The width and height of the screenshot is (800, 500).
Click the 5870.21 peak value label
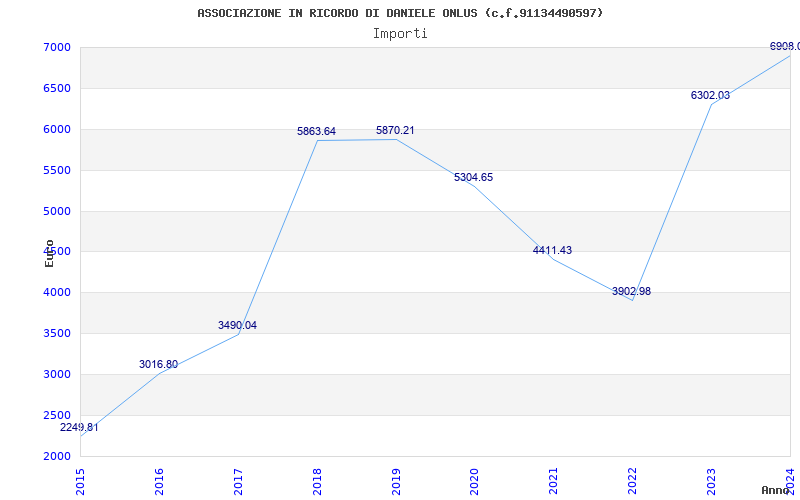pyautogui.click(x=395, y=131)
